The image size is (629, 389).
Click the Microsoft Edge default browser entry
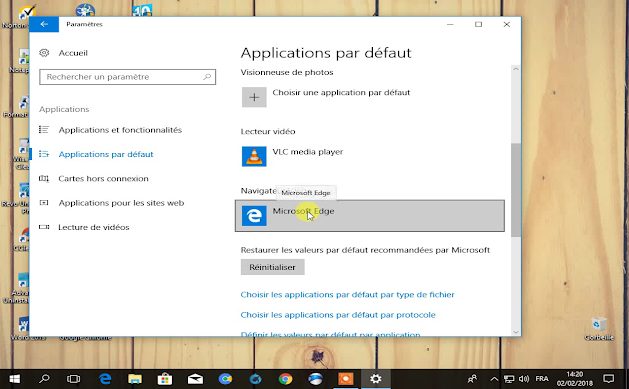tap(369, 216)
